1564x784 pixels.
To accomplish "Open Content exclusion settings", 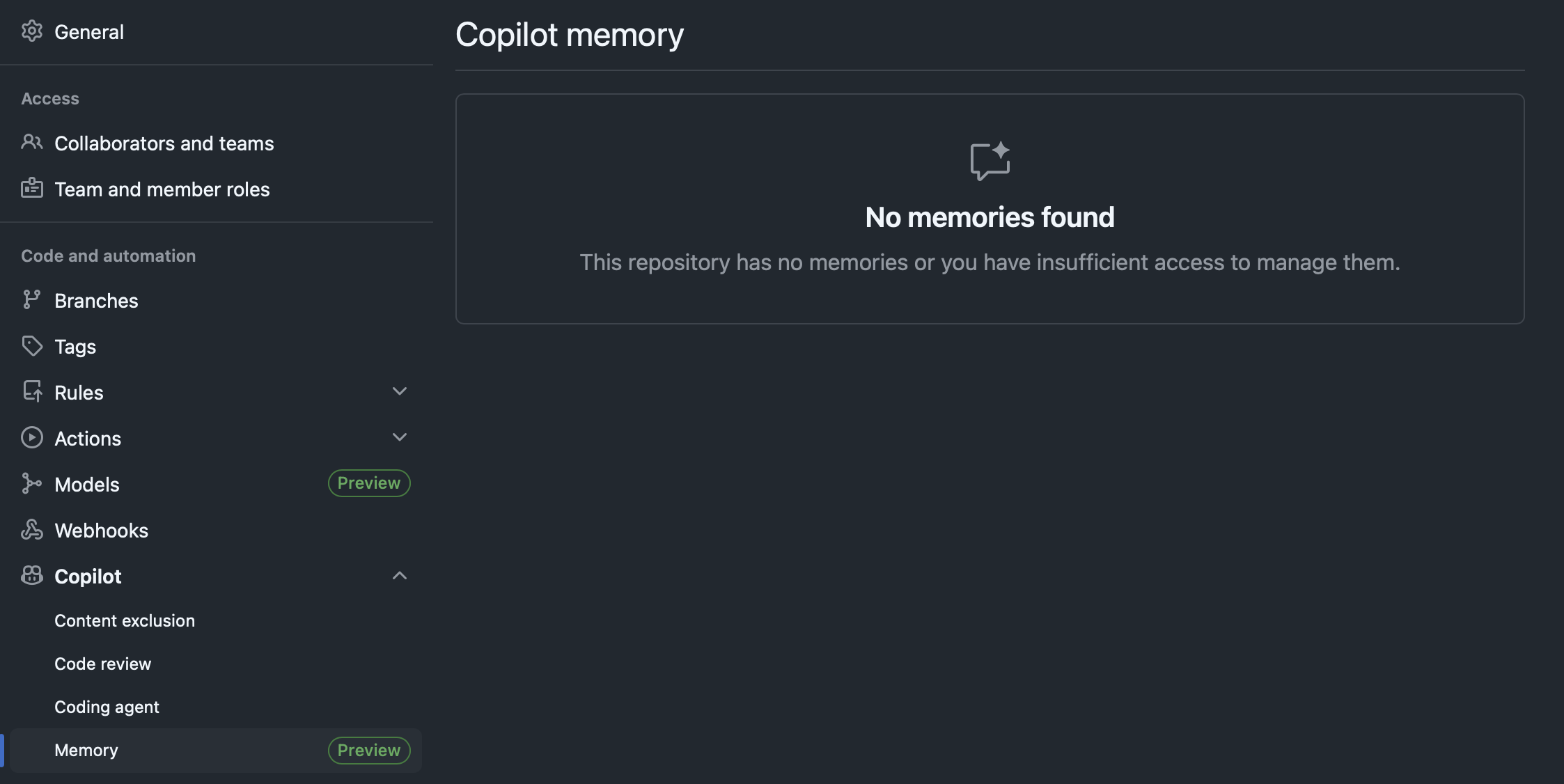I will click(x=125, y=620).
